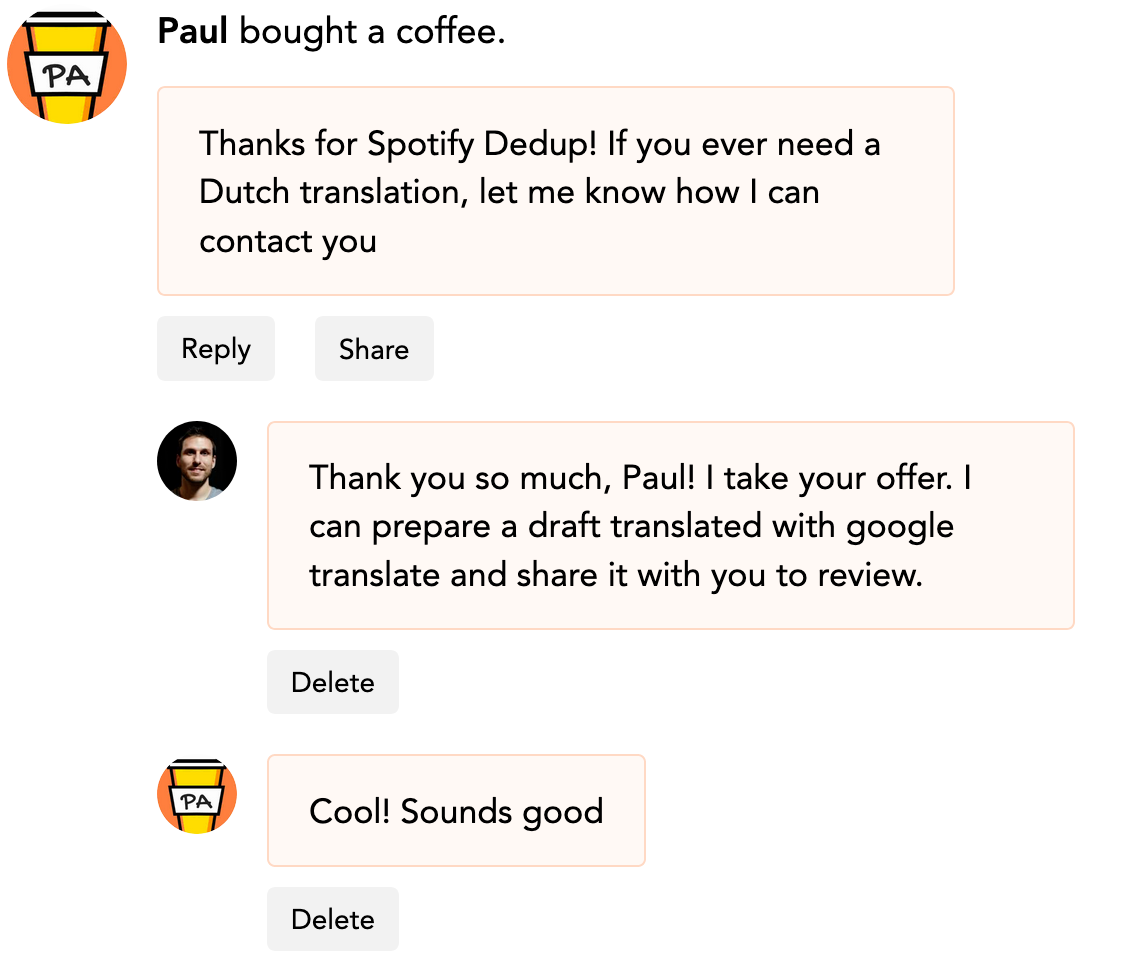
Task: Click the 'bought a coffee.' text
Action: (x=372, y=31)
